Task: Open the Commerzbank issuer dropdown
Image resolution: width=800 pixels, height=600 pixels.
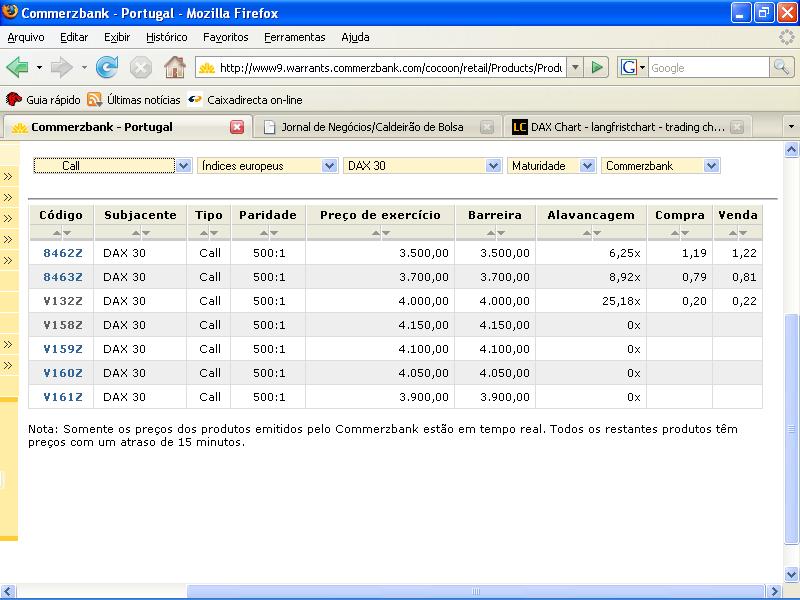Action: coord(661,166)
